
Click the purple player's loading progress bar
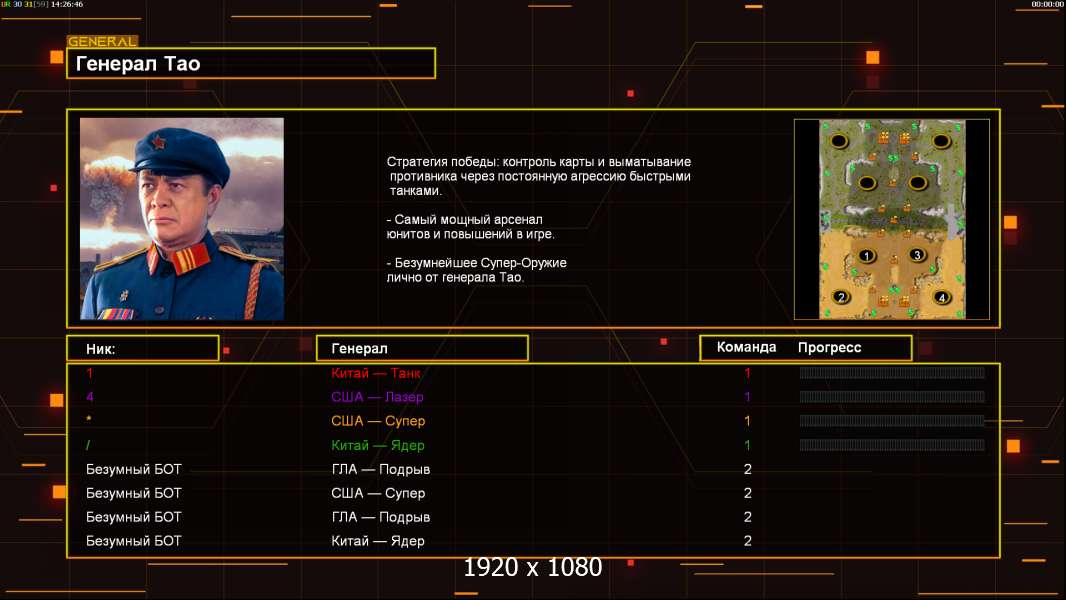pos(892,397)
